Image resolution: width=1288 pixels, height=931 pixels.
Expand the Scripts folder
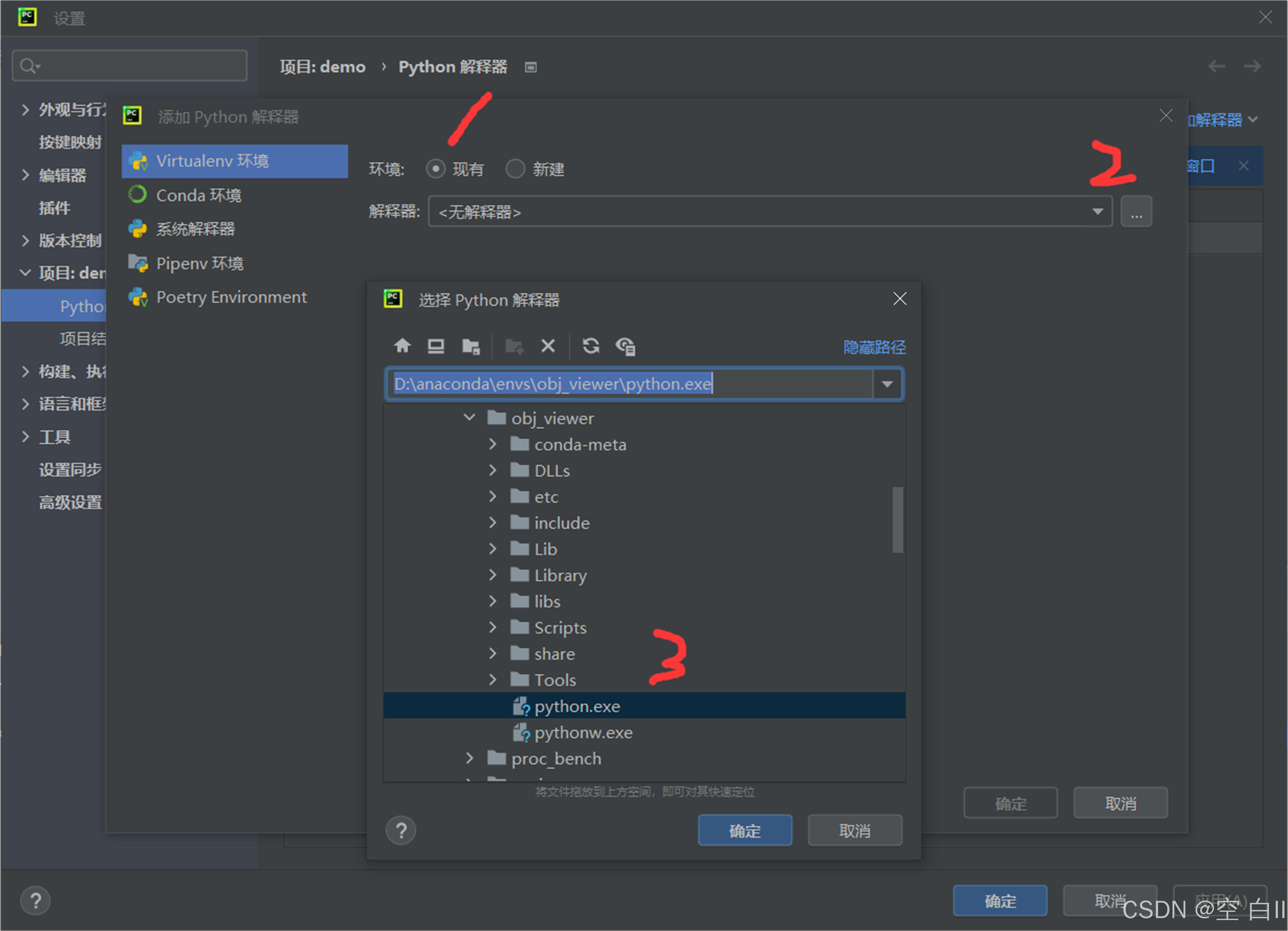(492, 627)
